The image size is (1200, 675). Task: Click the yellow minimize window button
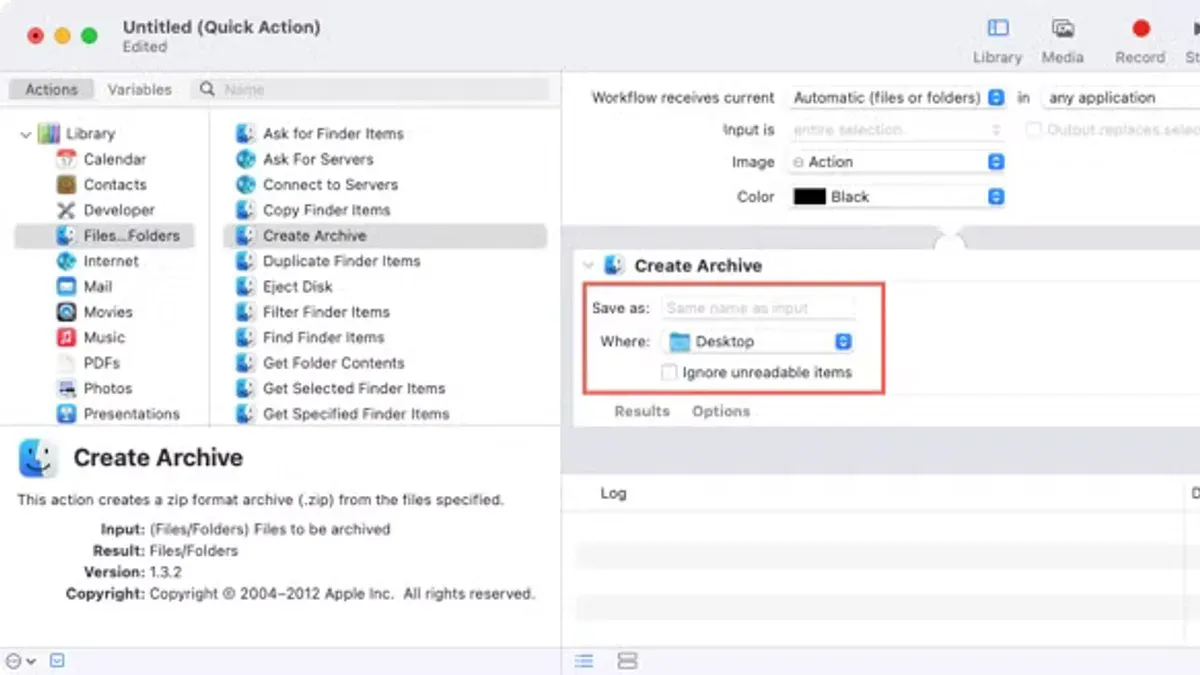point(62,36)
